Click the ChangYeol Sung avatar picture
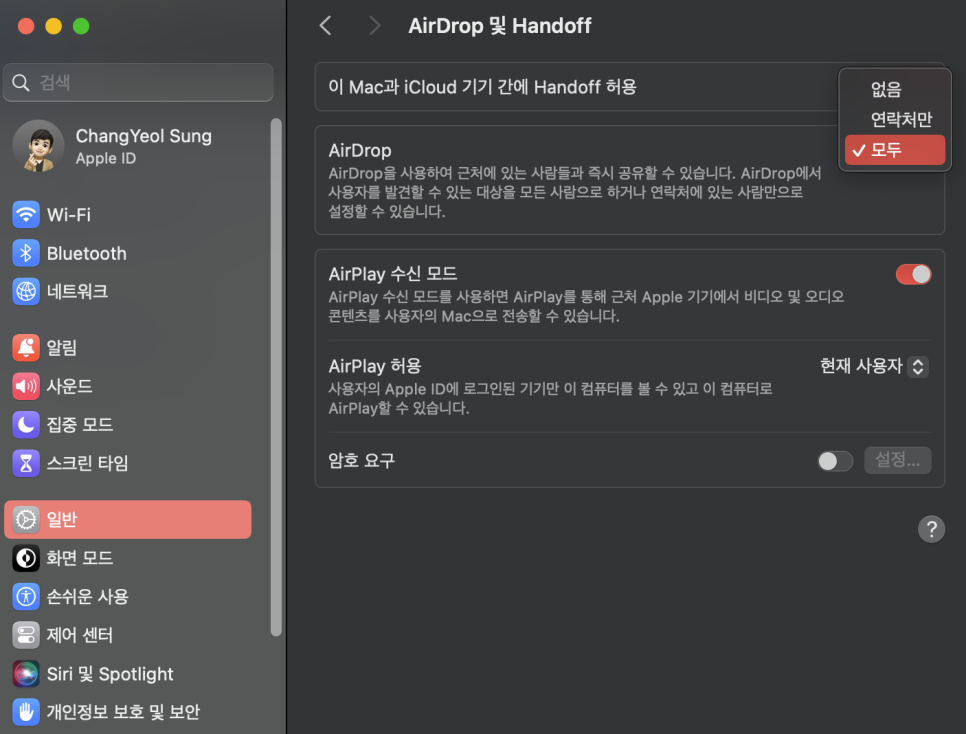 [x=39, y=146]
